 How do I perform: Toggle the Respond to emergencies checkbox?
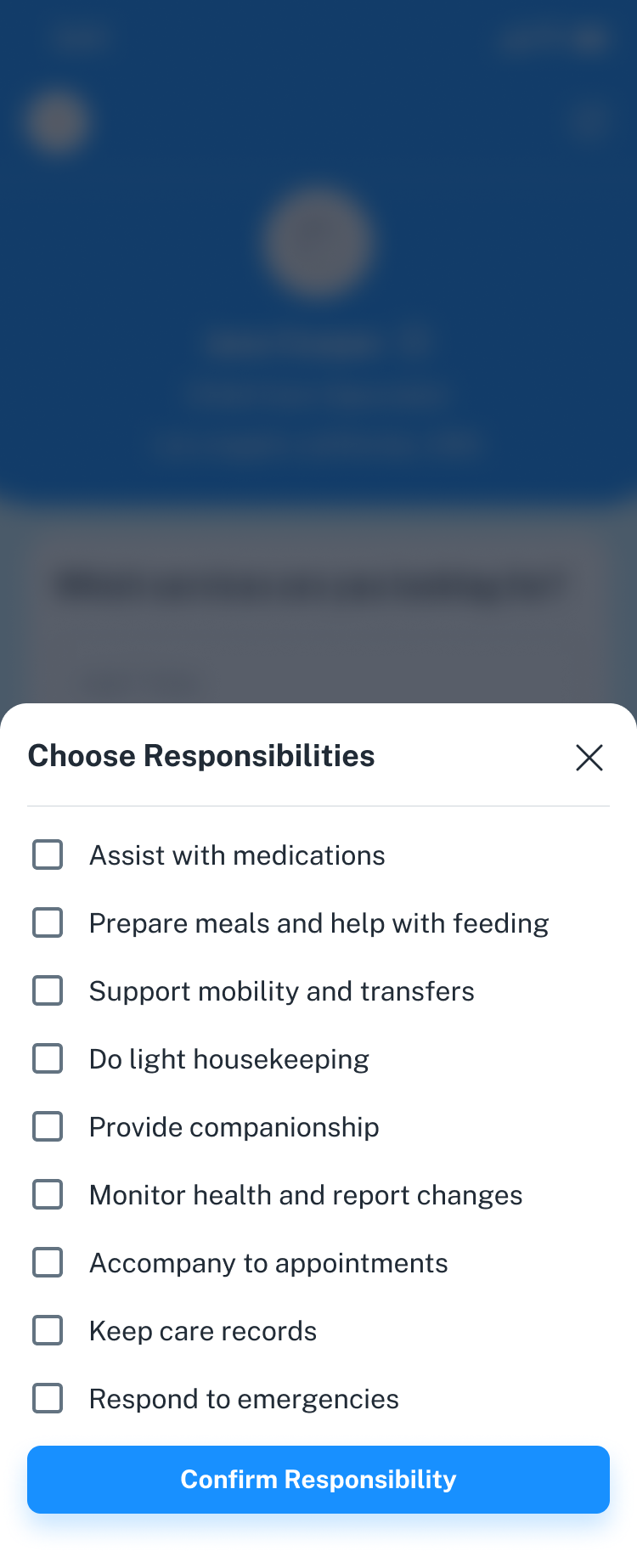click(48, 1399)
